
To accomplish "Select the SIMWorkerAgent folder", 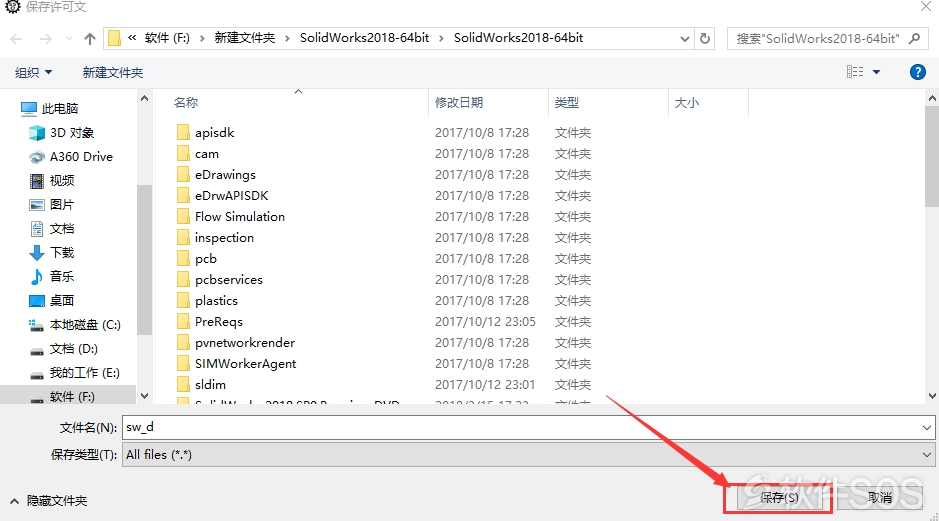I will click(237, 364).
